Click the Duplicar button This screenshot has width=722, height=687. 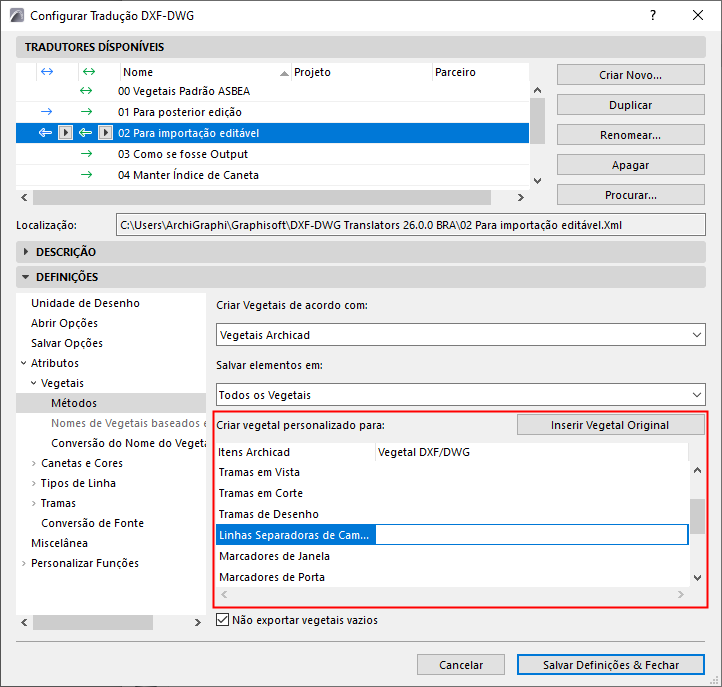630,105
